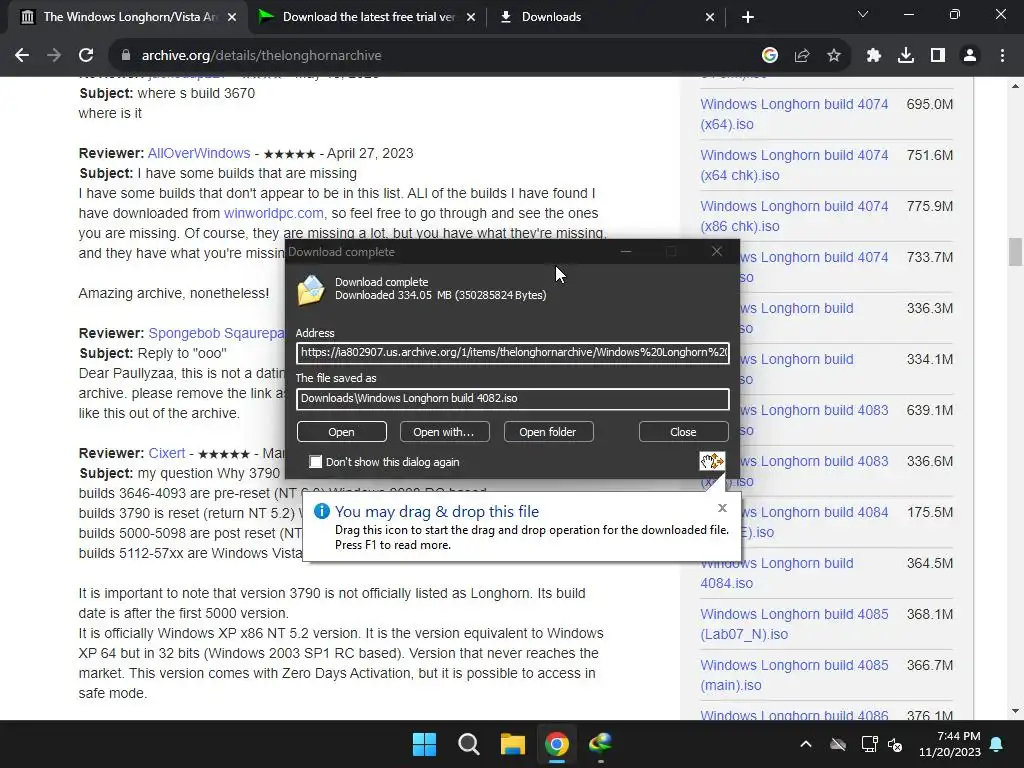This screenshot has width=1024, height=768.
Task: Click Open folder button
Action: pyautogui.click(x=549, y=432)
